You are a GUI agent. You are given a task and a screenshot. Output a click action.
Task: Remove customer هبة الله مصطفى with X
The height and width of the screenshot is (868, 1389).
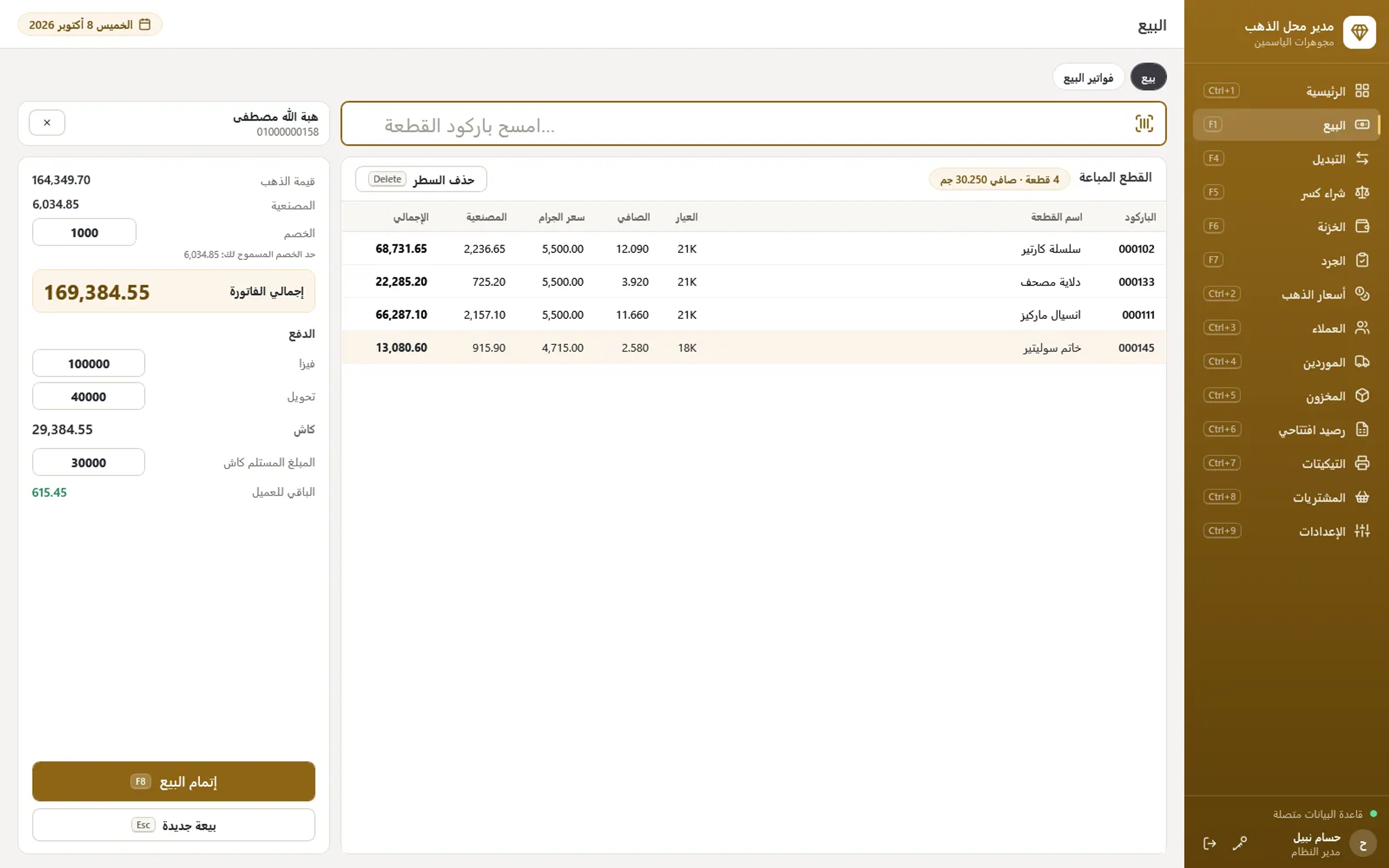coord(47,123)
